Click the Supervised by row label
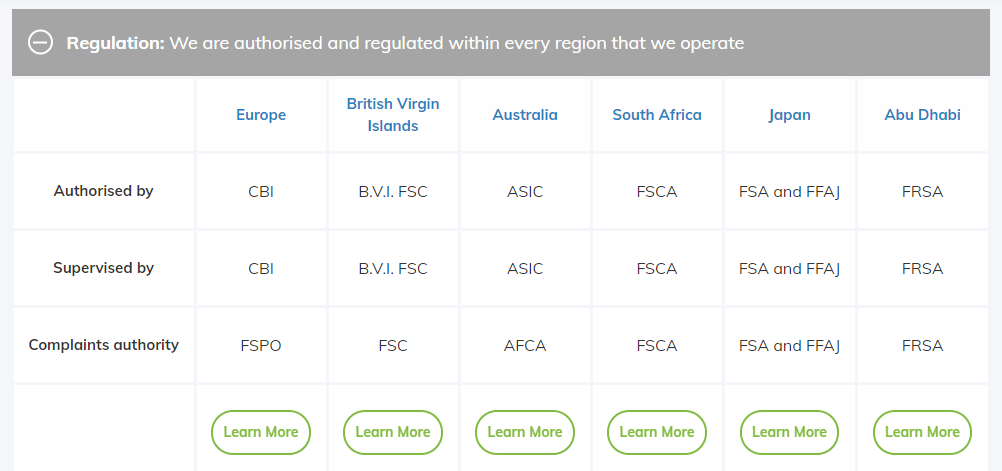1002x471 pixels. click(x=104, y=268)
